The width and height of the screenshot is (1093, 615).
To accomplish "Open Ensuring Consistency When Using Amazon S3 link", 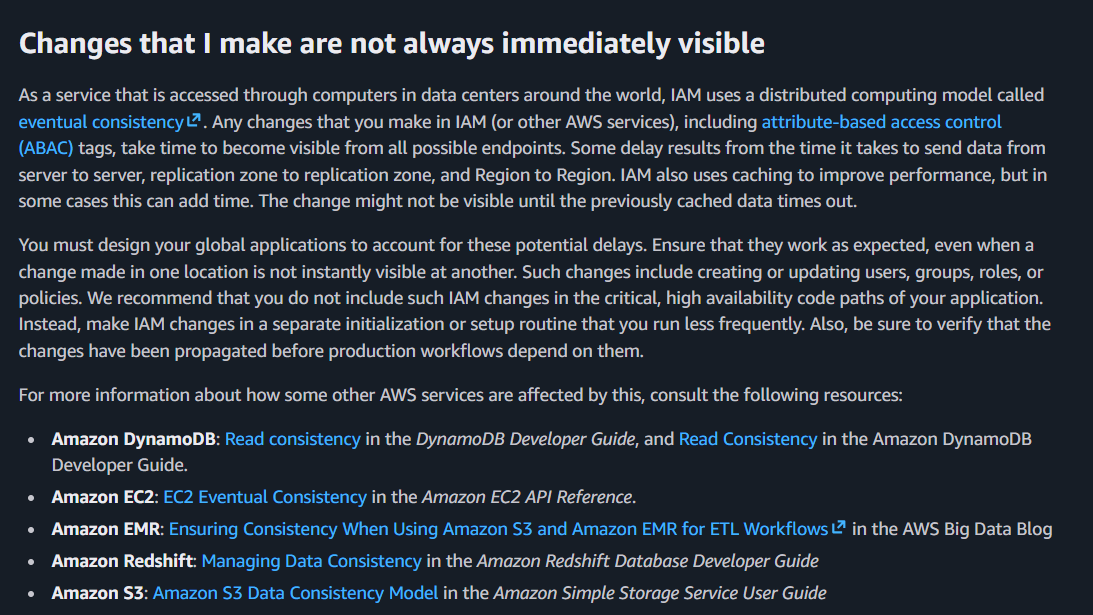I will point(498,528).
